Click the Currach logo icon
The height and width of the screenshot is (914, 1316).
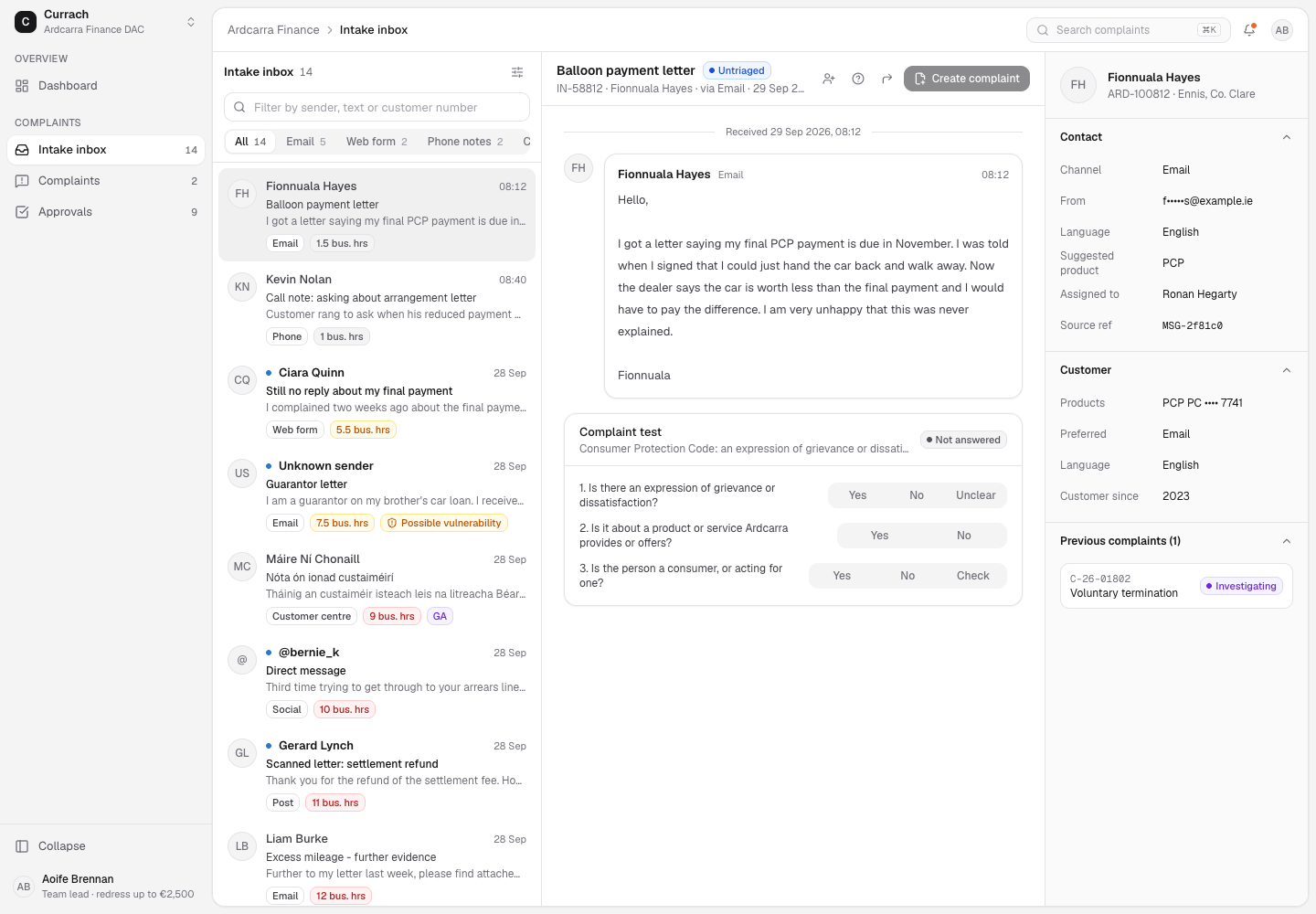[26, 22]
